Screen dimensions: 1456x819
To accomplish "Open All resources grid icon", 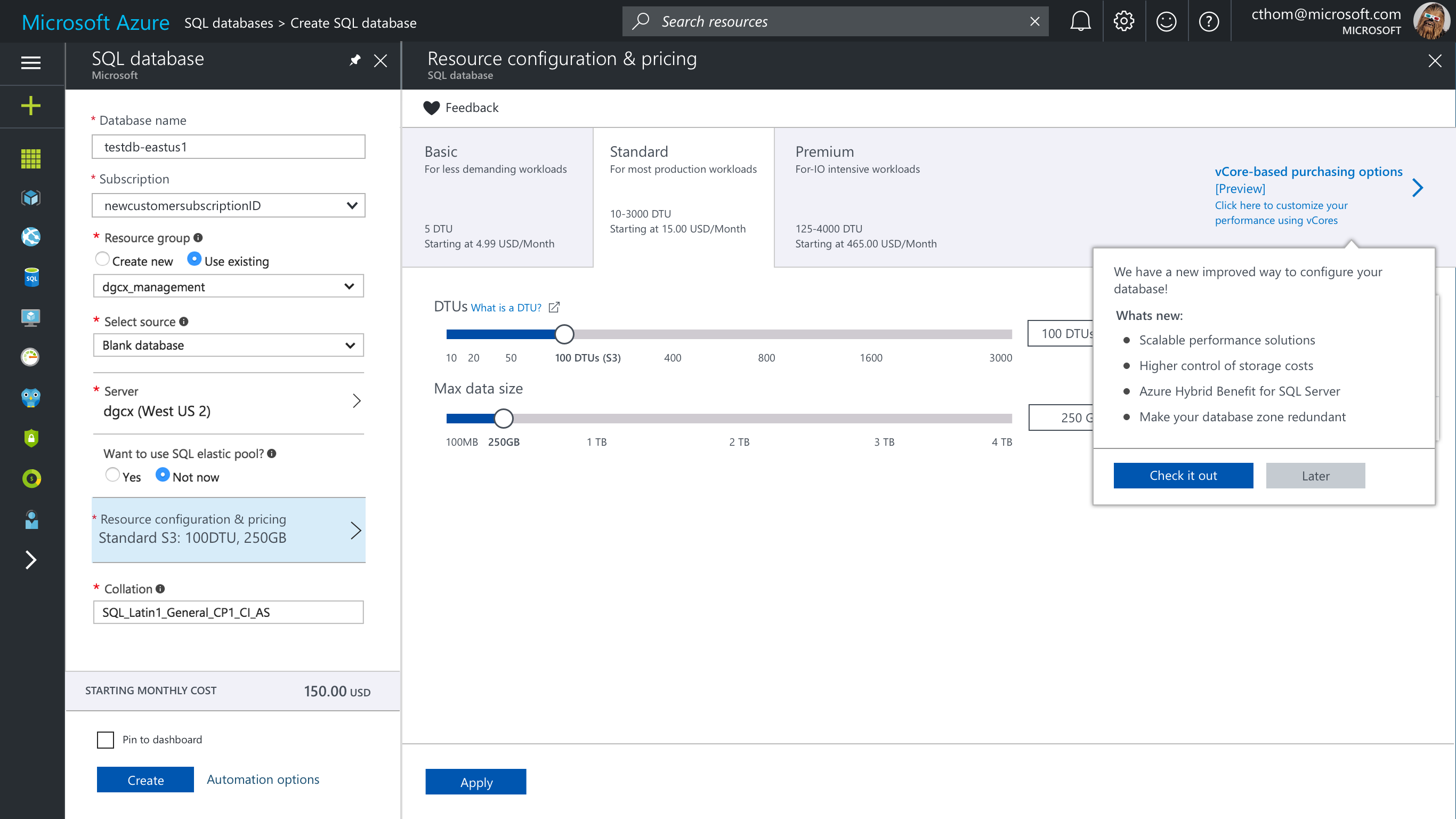I will pos(31,159).
